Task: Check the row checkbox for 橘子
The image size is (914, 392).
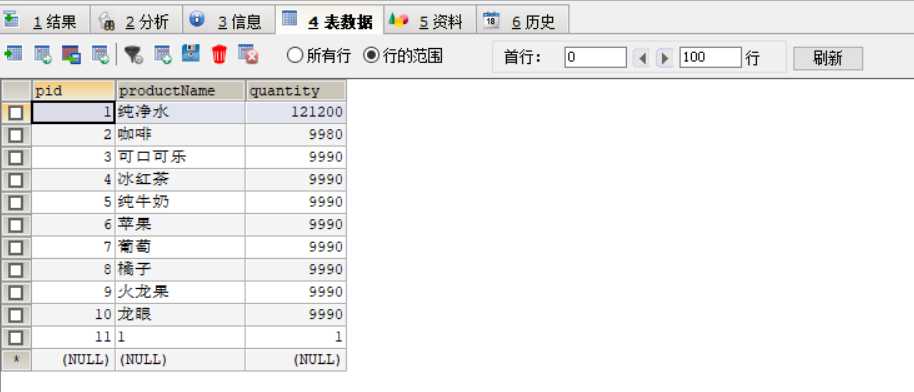Action: click(16, 270)
